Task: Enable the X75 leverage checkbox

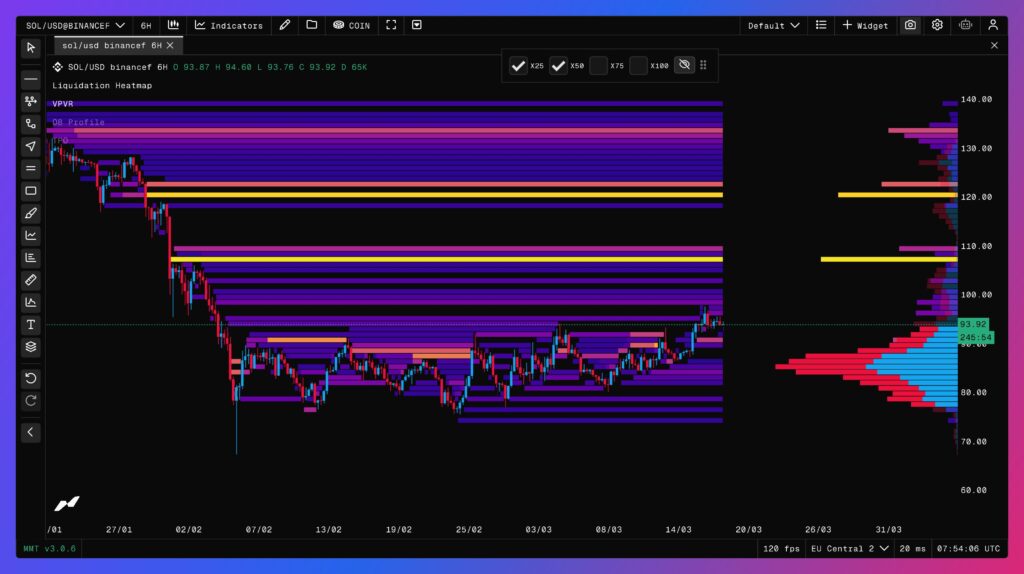Action: coord(598,66)
